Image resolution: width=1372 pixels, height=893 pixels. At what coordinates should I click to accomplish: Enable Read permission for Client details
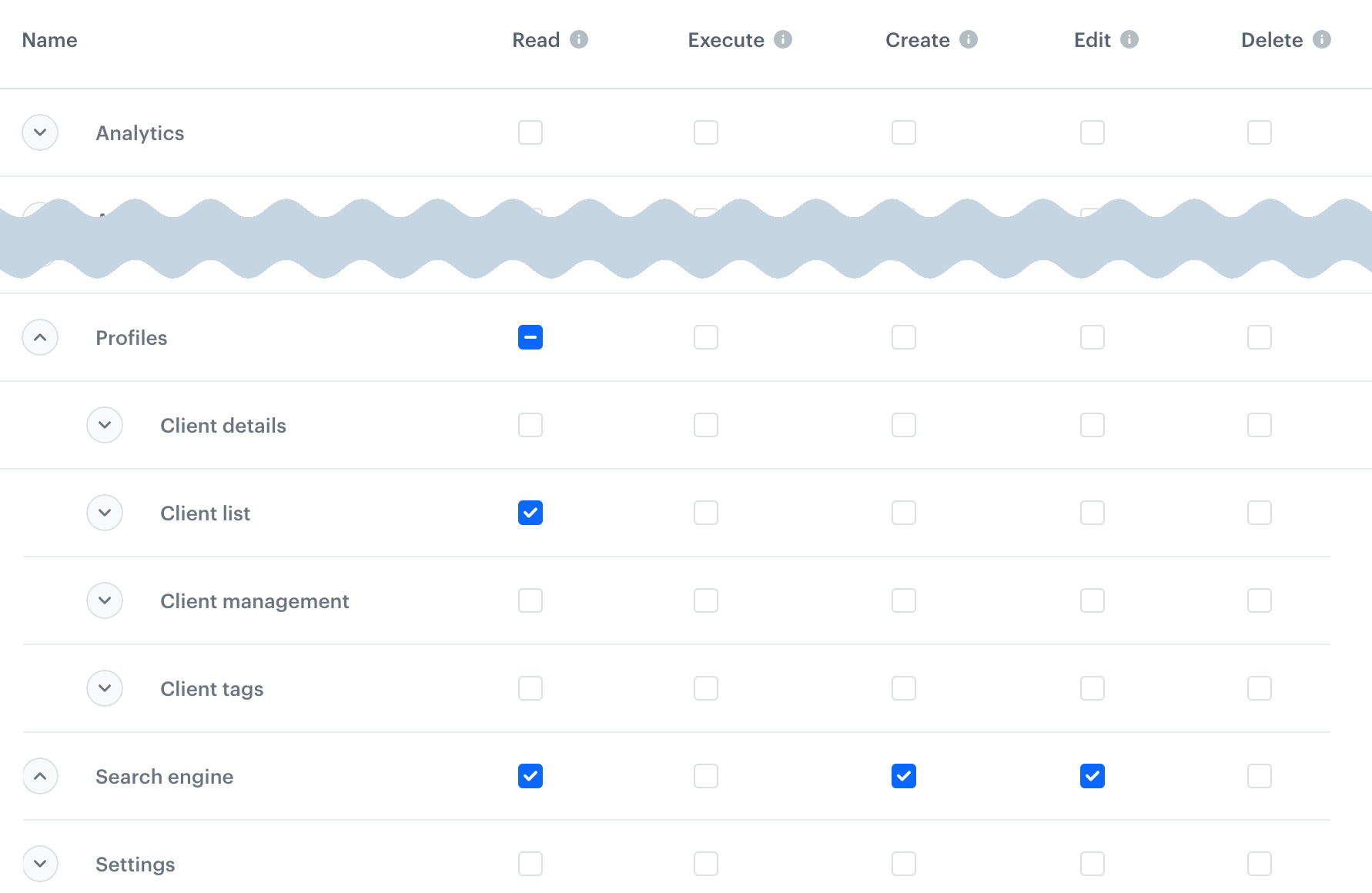coord(530,425)
